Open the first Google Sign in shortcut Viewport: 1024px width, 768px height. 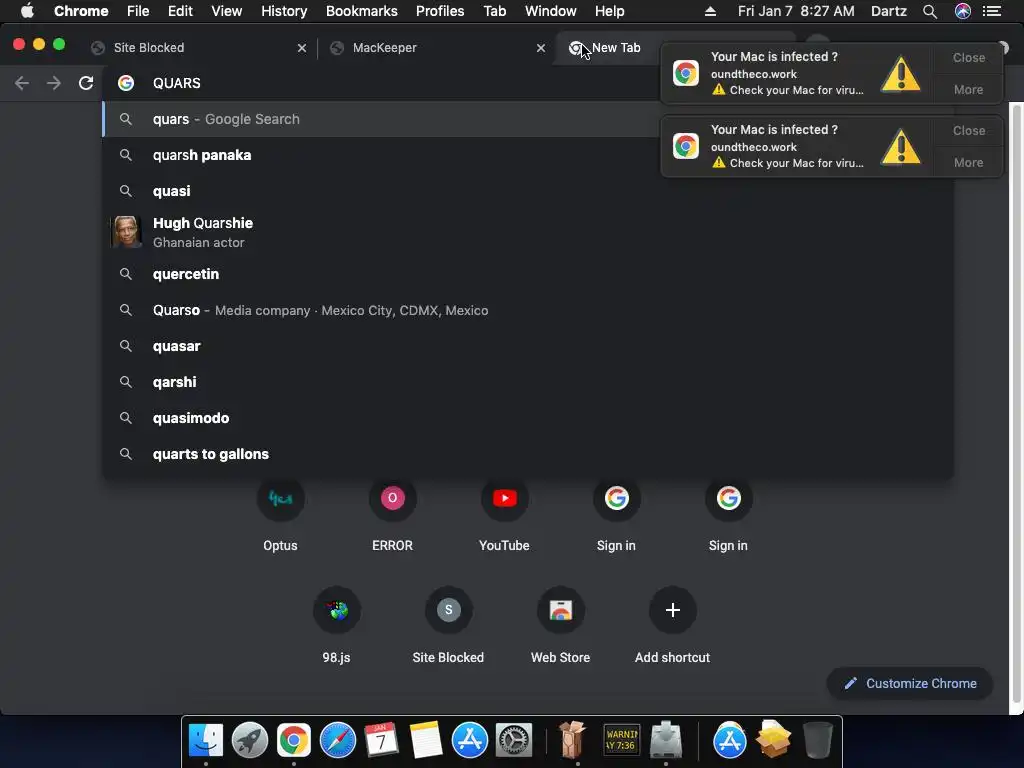[616, 499]
